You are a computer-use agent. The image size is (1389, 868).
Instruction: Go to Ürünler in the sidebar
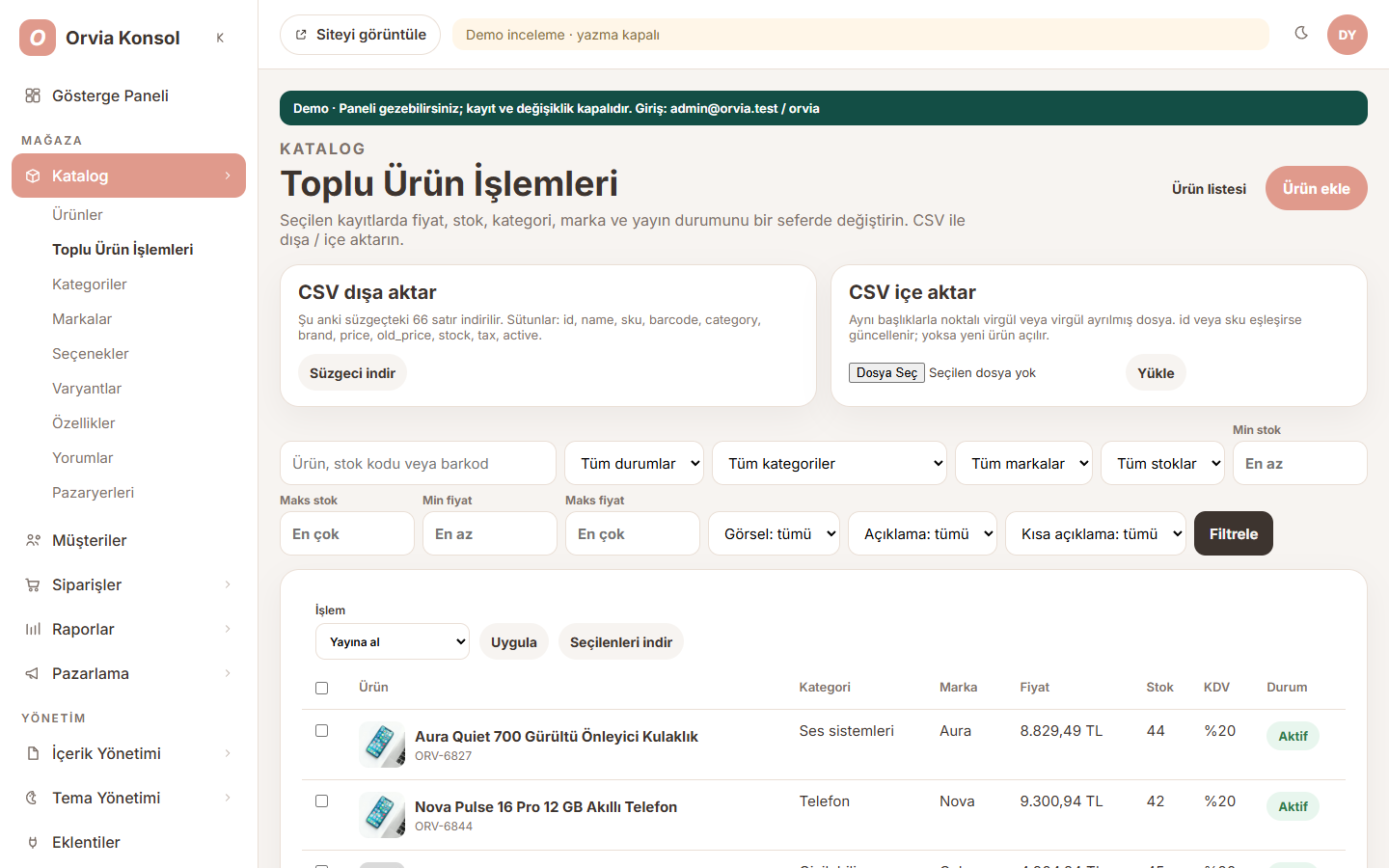coord(77,214)
